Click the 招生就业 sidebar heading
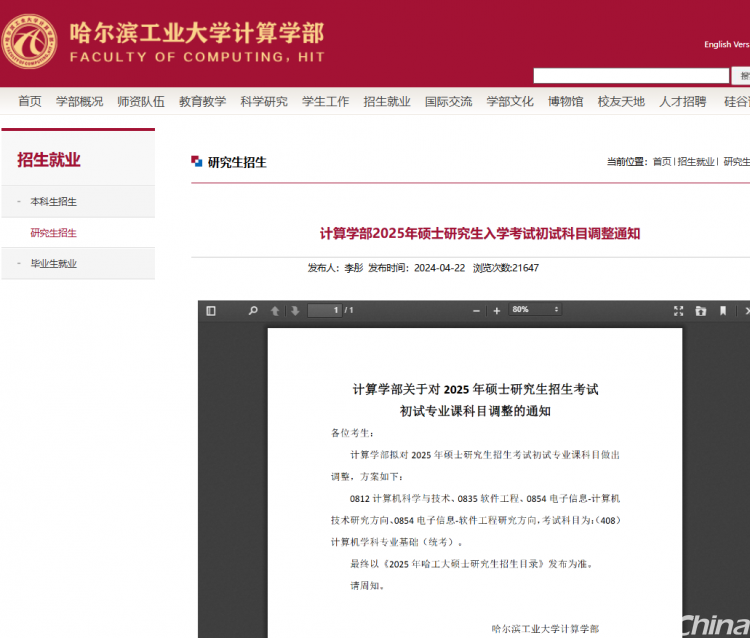The height and width of the screenshot is (638, 750). 49,160
